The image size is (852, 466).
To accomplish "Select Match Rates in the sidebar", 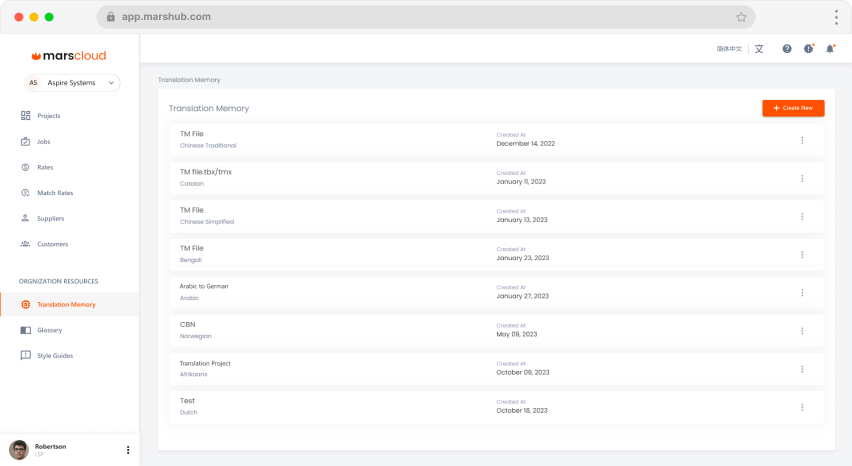I will pos(55,193).
